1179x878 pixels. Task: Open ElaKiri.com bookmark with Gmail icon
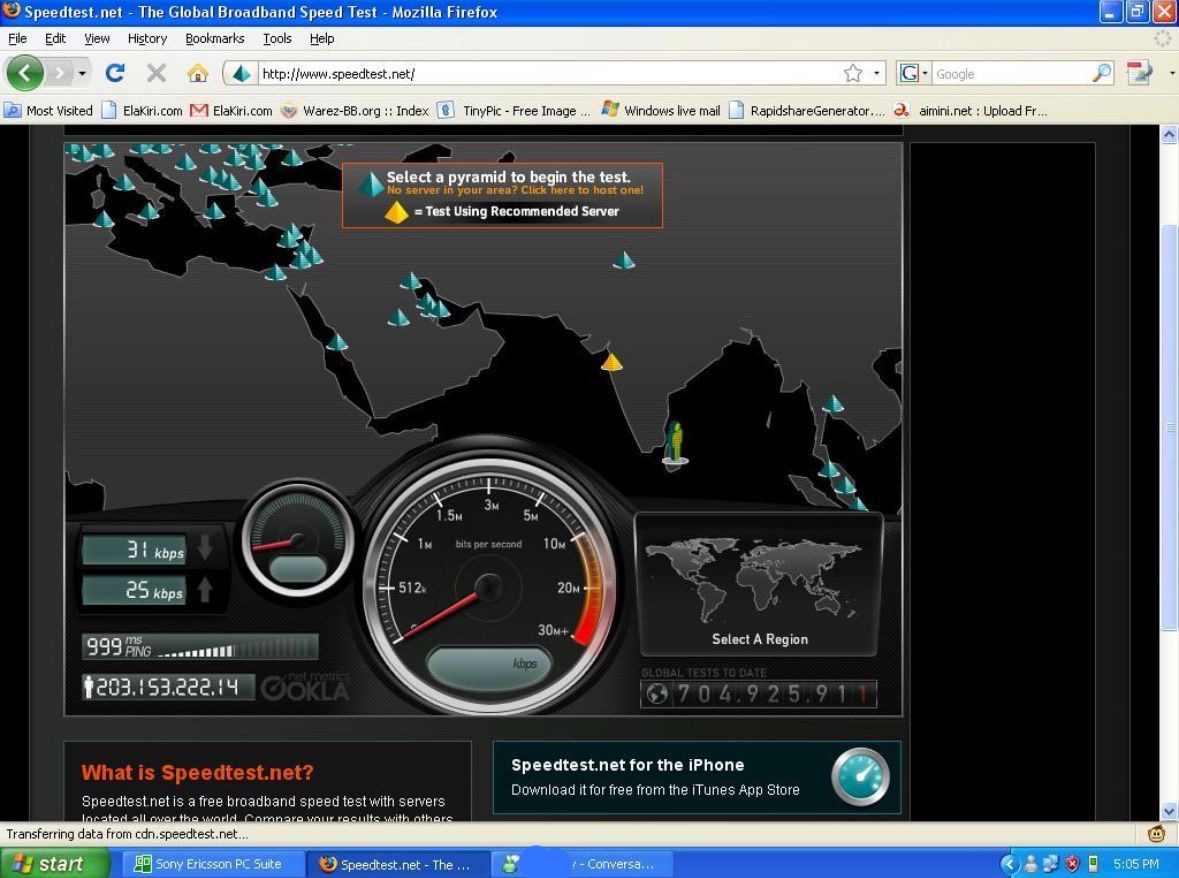click(232, 111)
